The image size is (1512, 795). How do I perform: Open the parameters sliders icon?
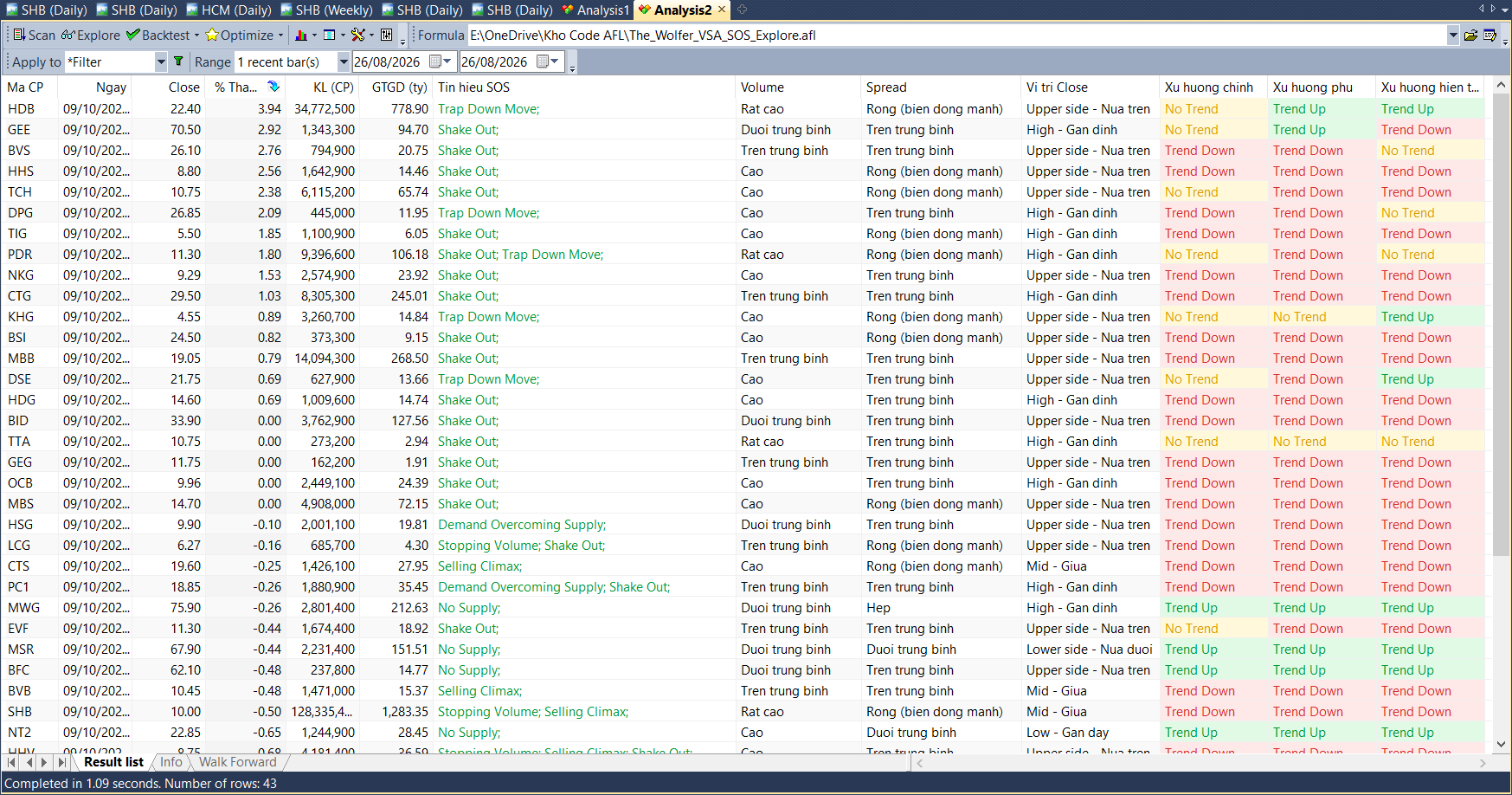(x=387, y=36)
